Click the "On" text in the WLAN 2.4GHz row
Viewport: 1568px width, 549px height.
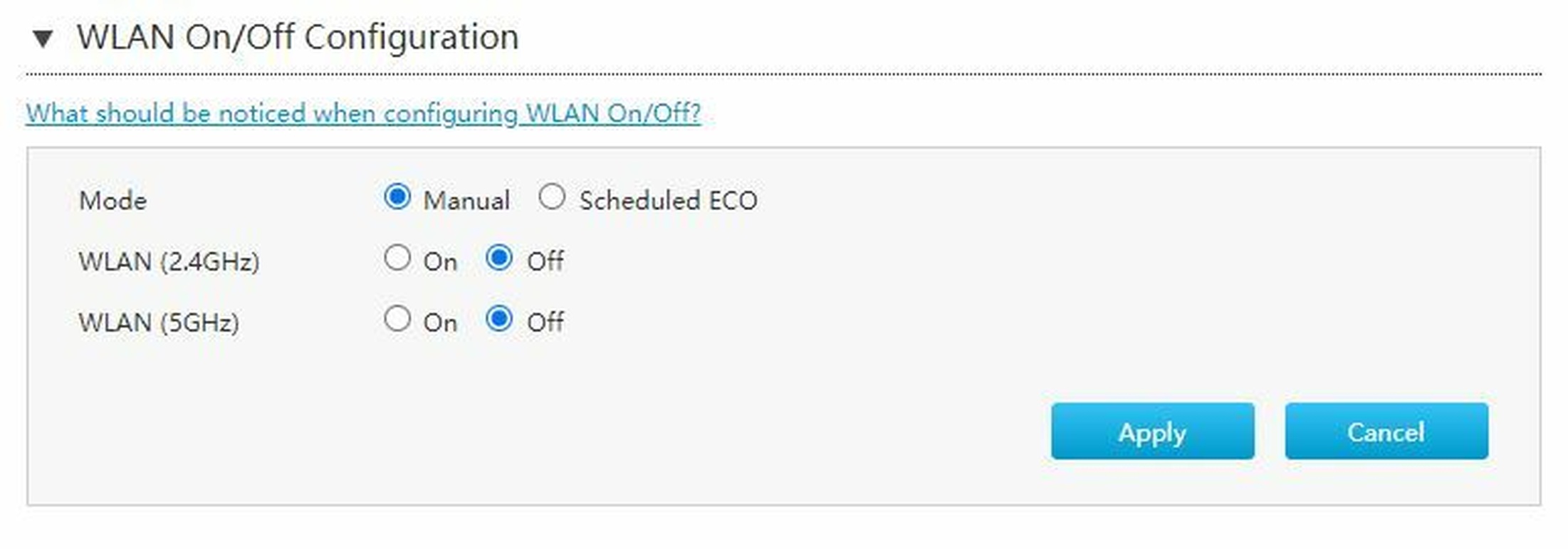coord(440,262)
